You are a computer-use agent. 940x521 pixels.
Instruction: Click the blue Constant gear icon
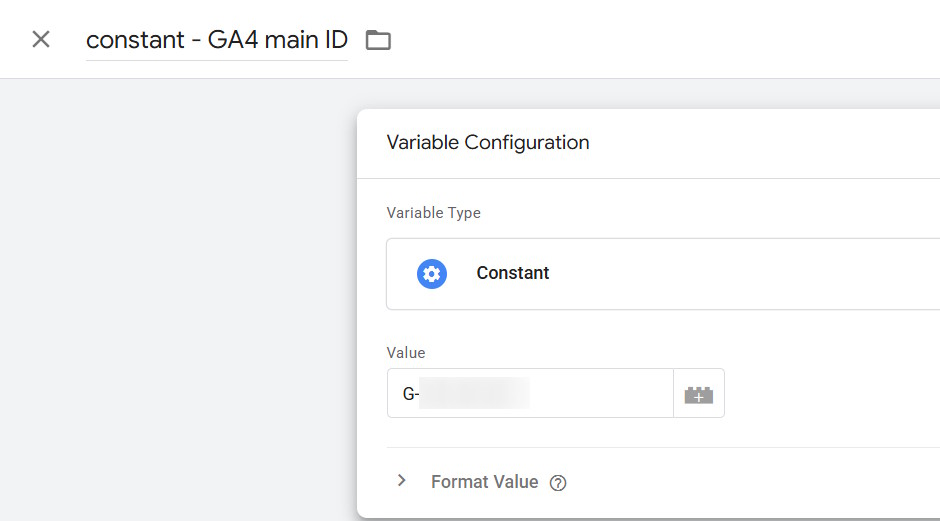pyautogui.click(x=432, y=274)
